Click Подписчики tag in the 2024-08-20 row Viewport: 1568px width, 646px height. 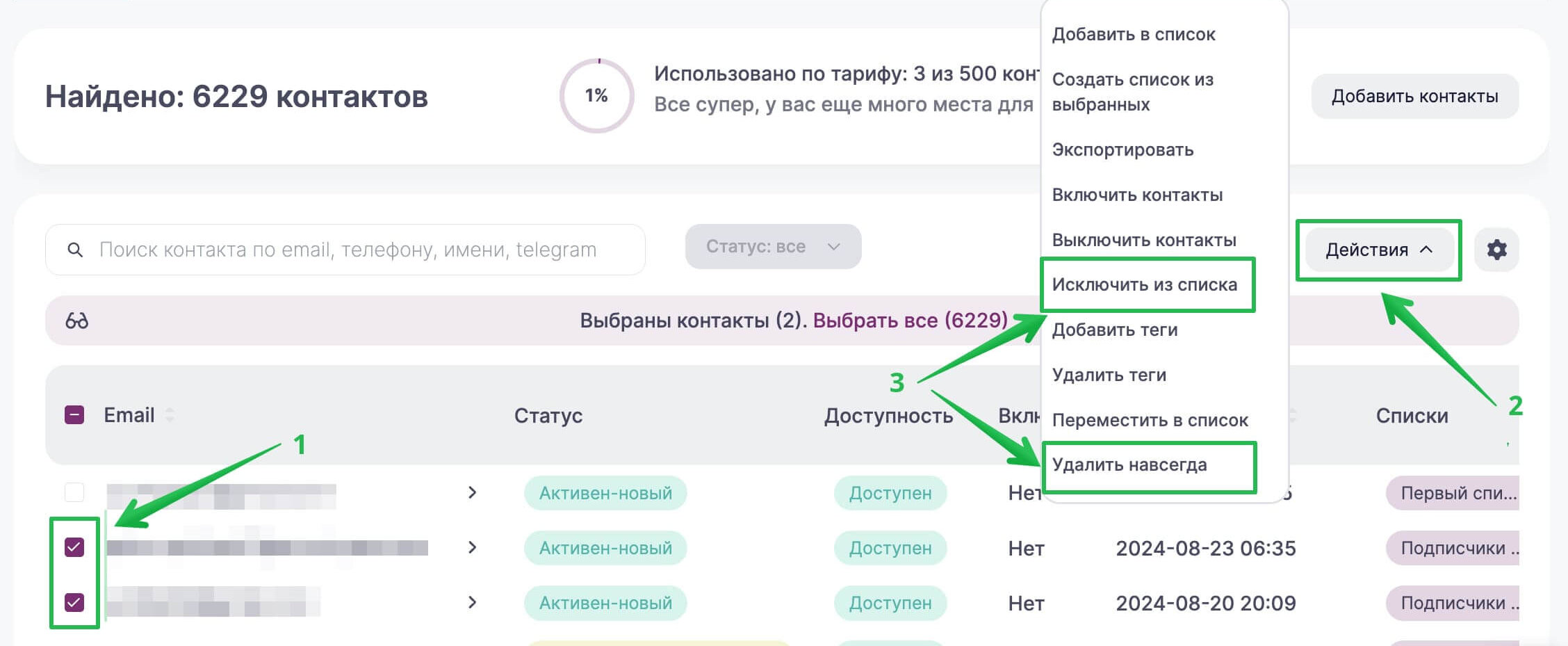pos(1453,603)
